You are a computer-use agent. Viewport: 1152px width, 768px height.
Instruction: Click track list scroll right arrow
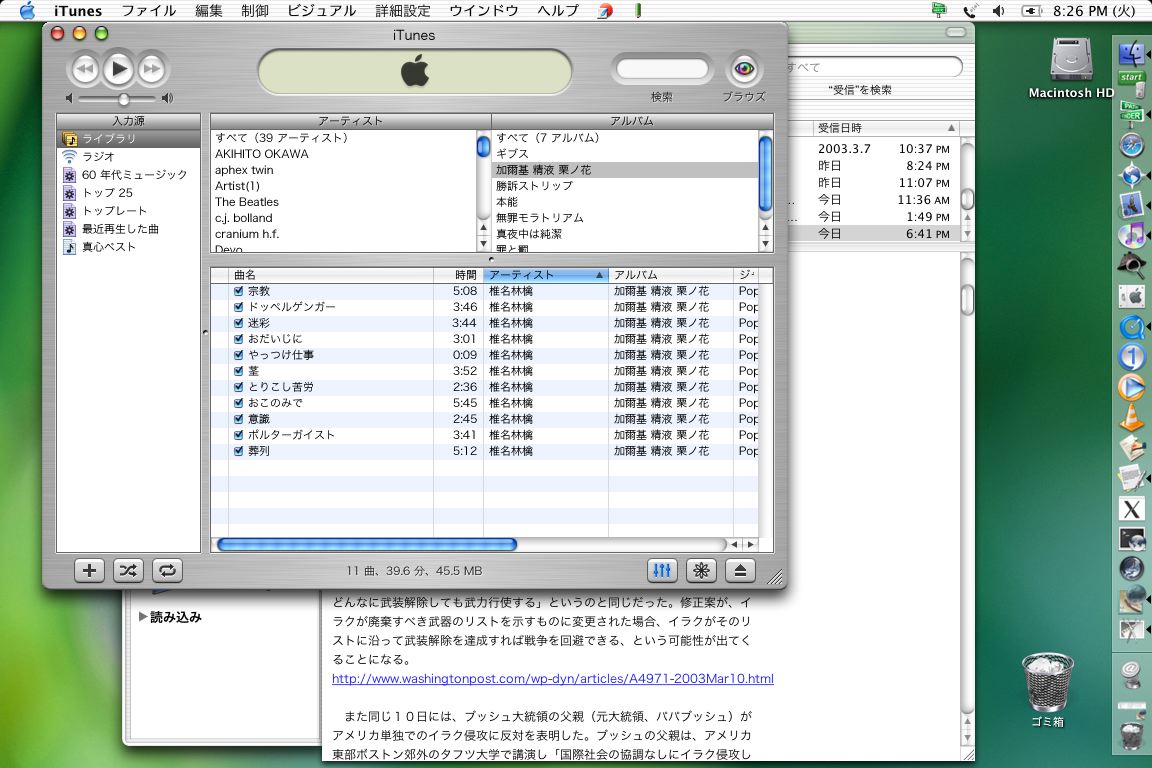point(750,545)
